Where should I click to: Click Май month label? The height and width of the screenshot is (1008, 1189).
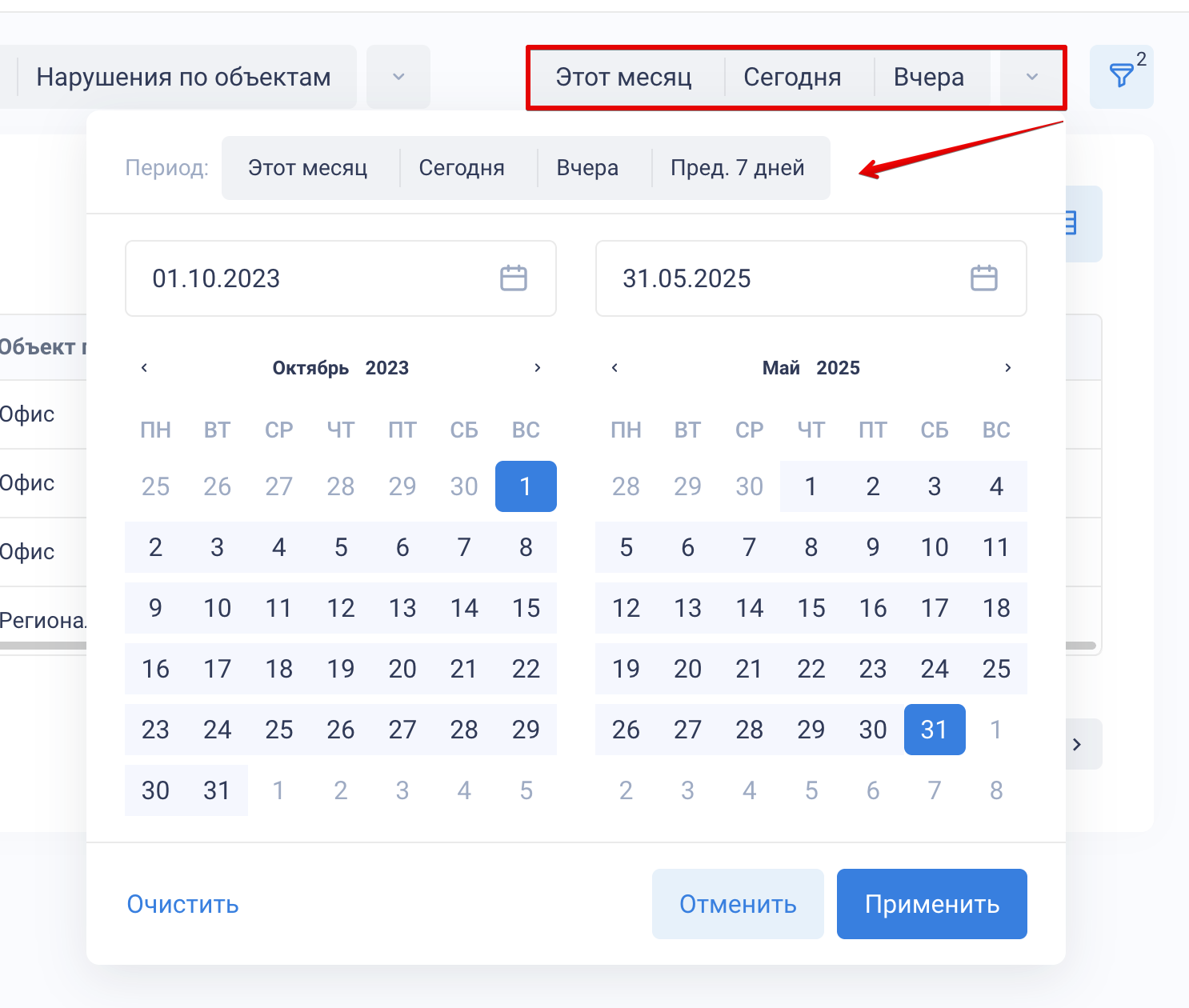pos(781,368)
